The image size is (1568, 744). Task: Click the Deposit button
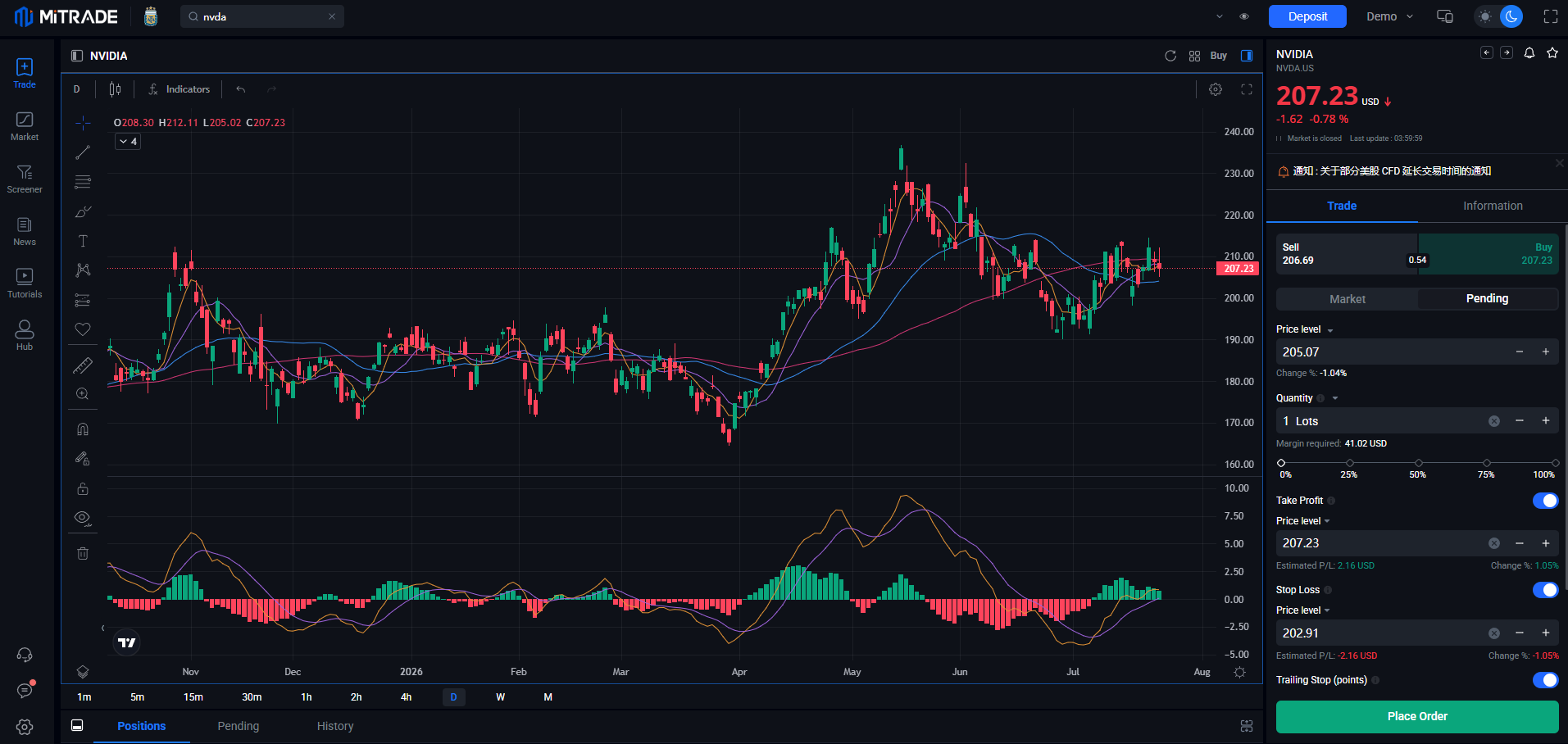tap(1307, 16)
